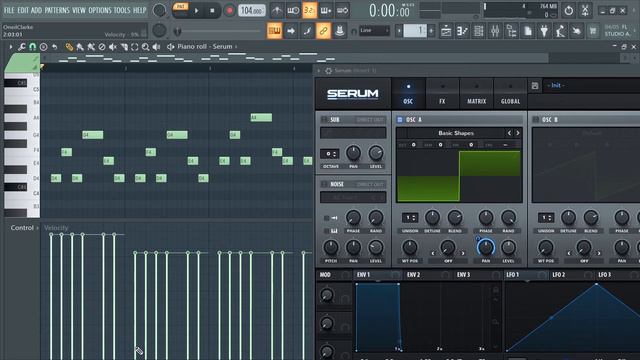Open the Basic Shapes wavetable menu

click(x=456, y=133)
